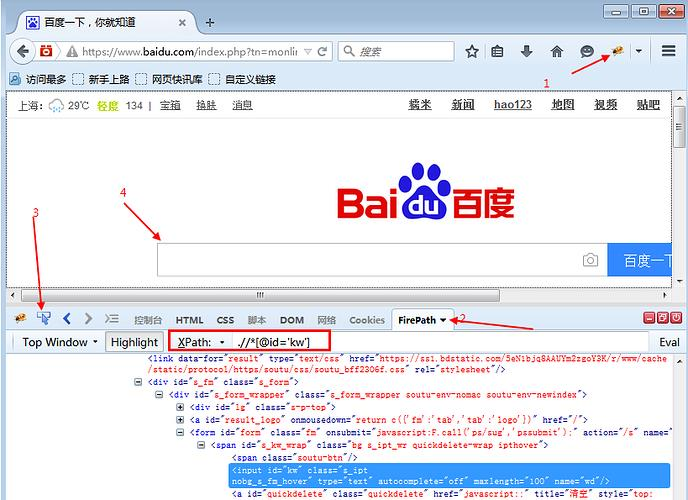This screenshot has height=500, width=688.
Task: Open the URL history dropdown arrow
Action: tap(308, 52)
